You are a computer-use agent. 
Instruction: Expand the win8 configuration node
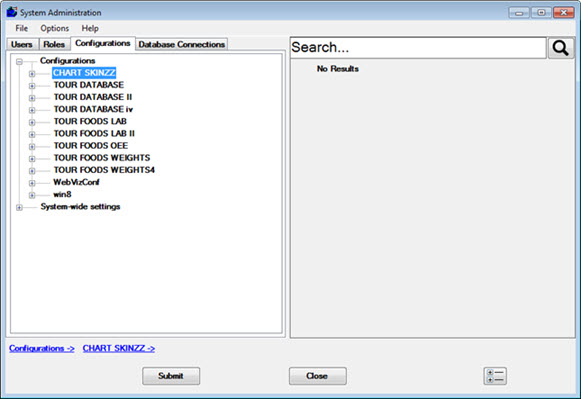pyautogui.click(x=32, y=195)
